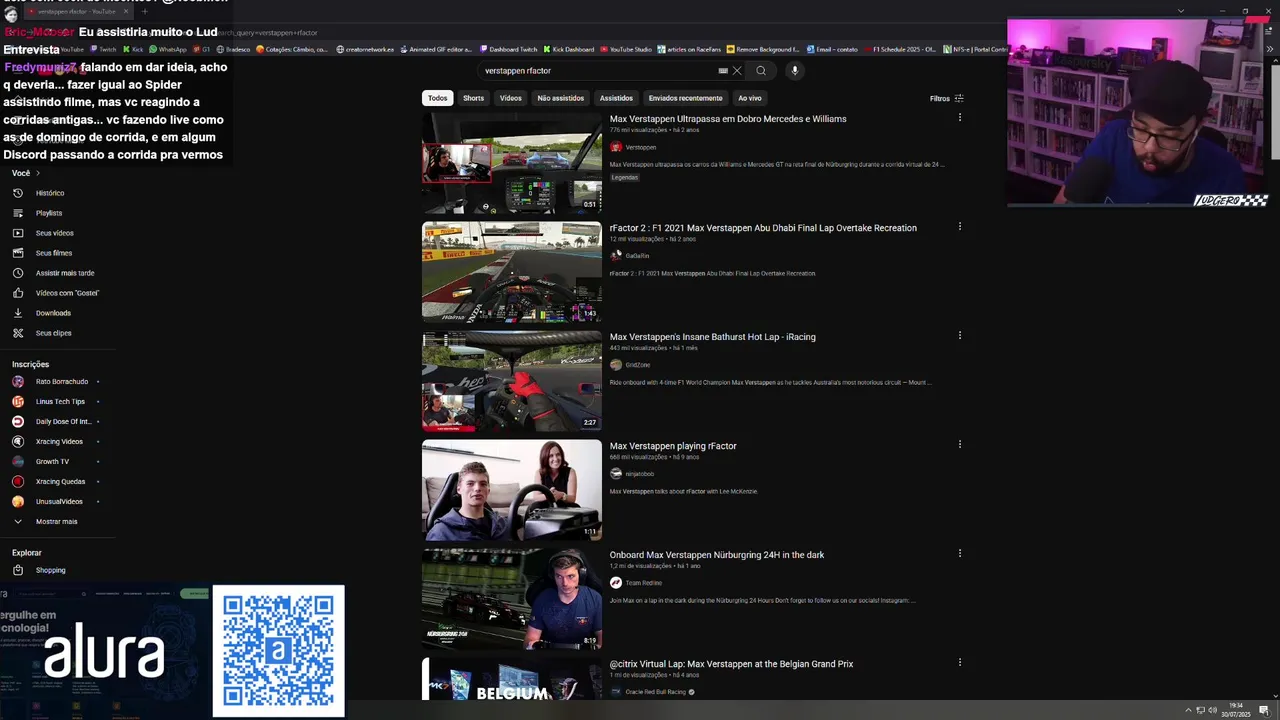Viewport: 1280px width, 720px height.
Task: Open Xracing Quedas subscription
Action: pos(58,482)
